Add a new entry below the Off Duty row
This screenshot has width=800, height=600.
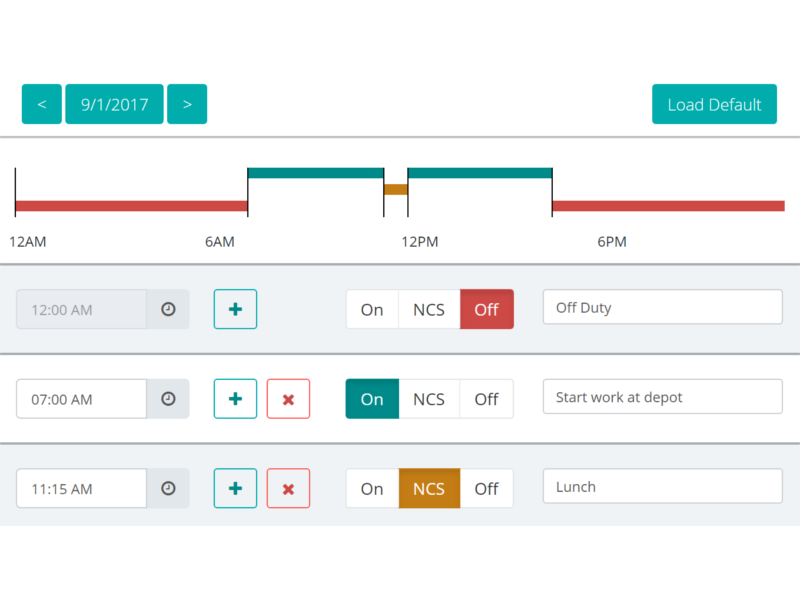(x=235, y=309)
